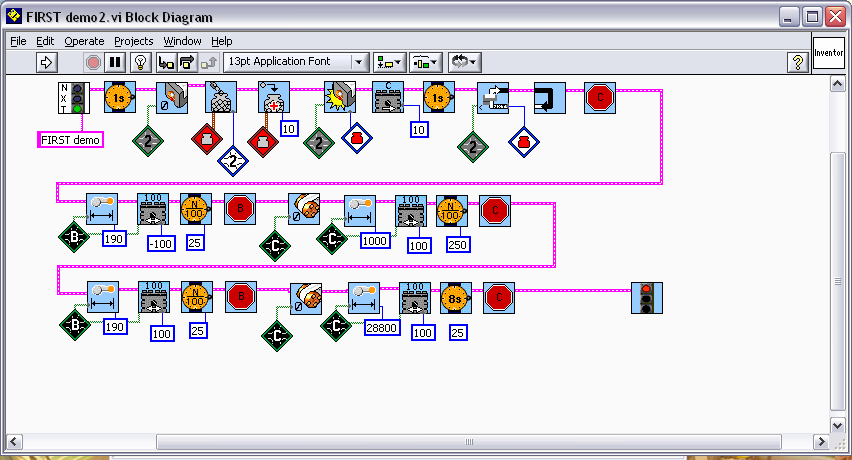
Task: Click the Step Over toolbar button
Action: pyautogui.click(x=187, y=62)
